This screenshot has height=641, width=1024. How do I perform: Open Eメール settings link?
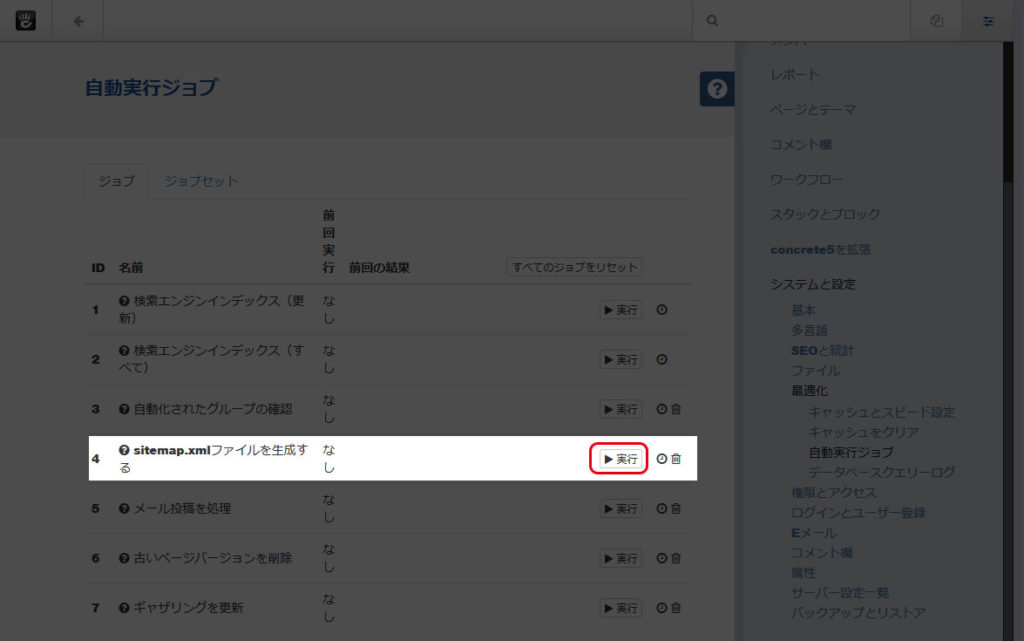pyautogui.click(x=814, y=533)
